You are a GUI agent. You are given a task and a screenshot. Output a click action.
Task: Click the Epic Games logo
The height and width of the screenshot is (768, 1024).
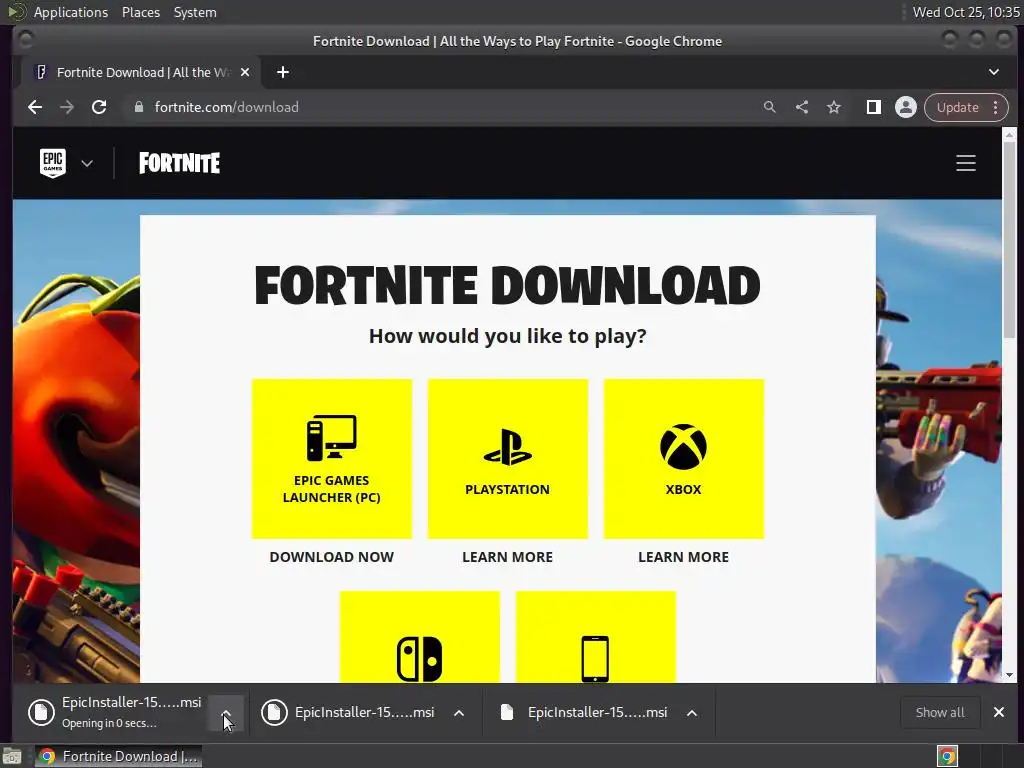53,163
